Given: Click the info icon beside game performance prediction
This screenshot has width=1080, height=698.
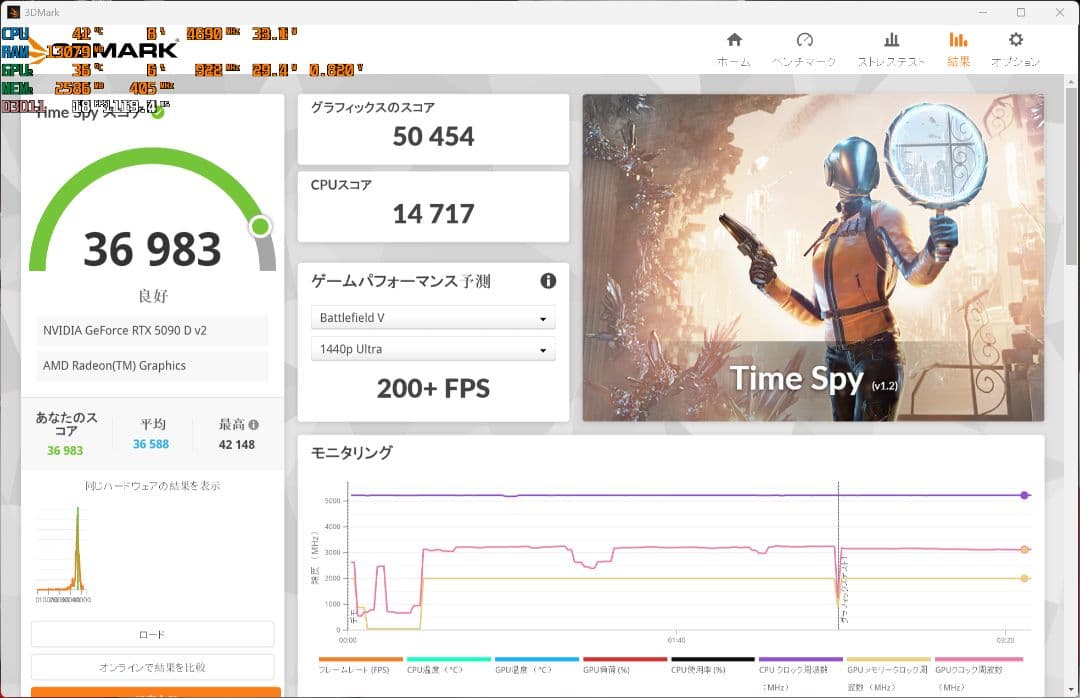Looking at the screenshot, I should pyautogui.click(x=548, y=281).
